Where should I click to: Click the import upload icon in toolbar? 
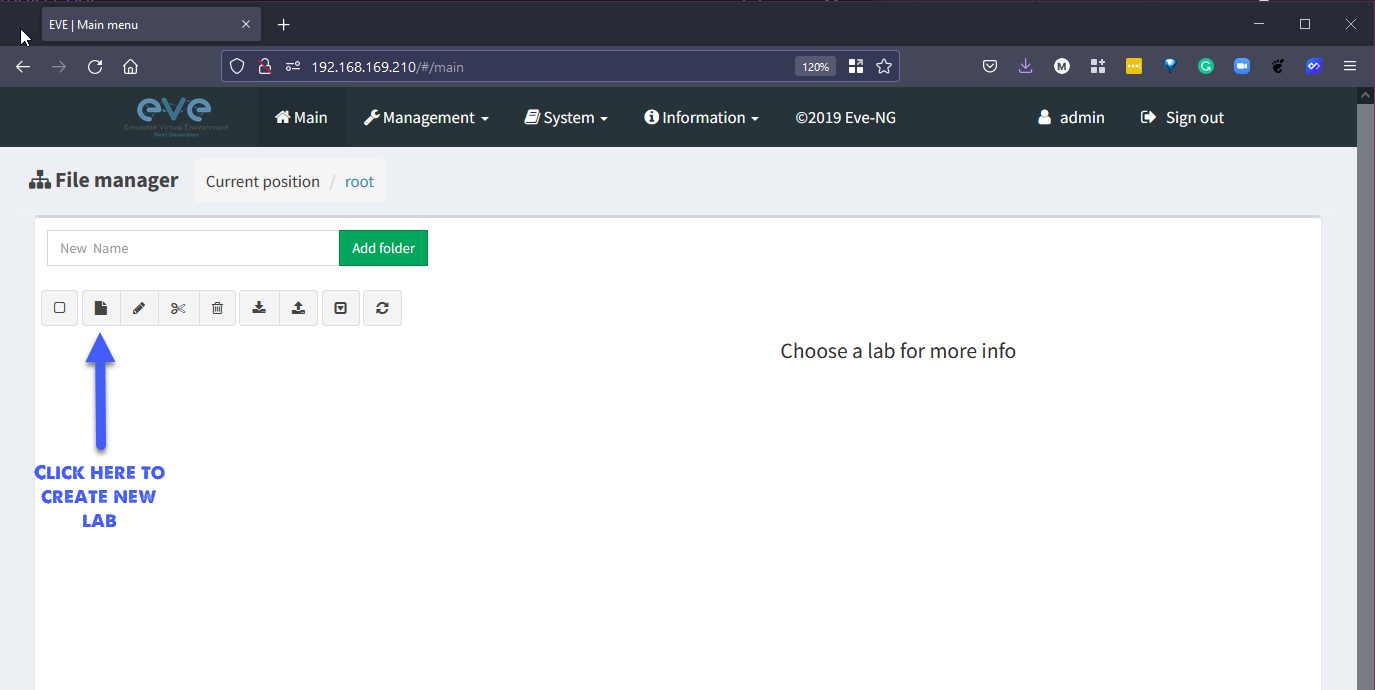pos(298,308)
